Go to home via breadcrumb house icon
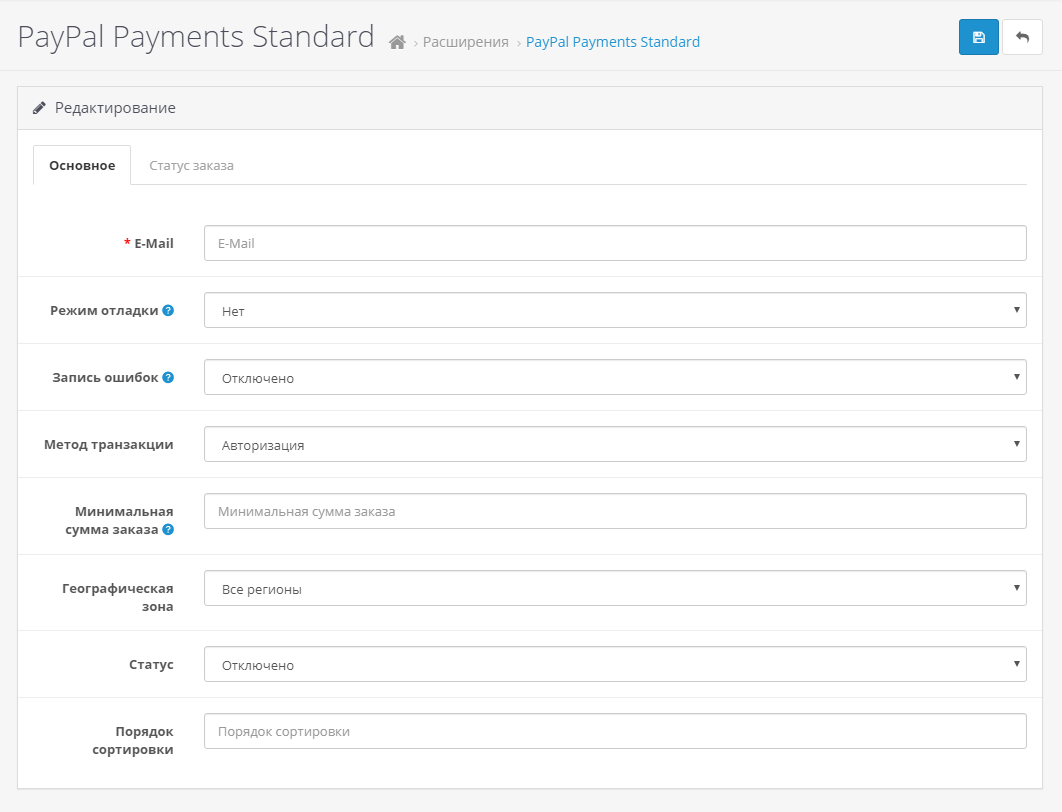The width and height of the screenshot is (1062, 812). coord(398,42)
